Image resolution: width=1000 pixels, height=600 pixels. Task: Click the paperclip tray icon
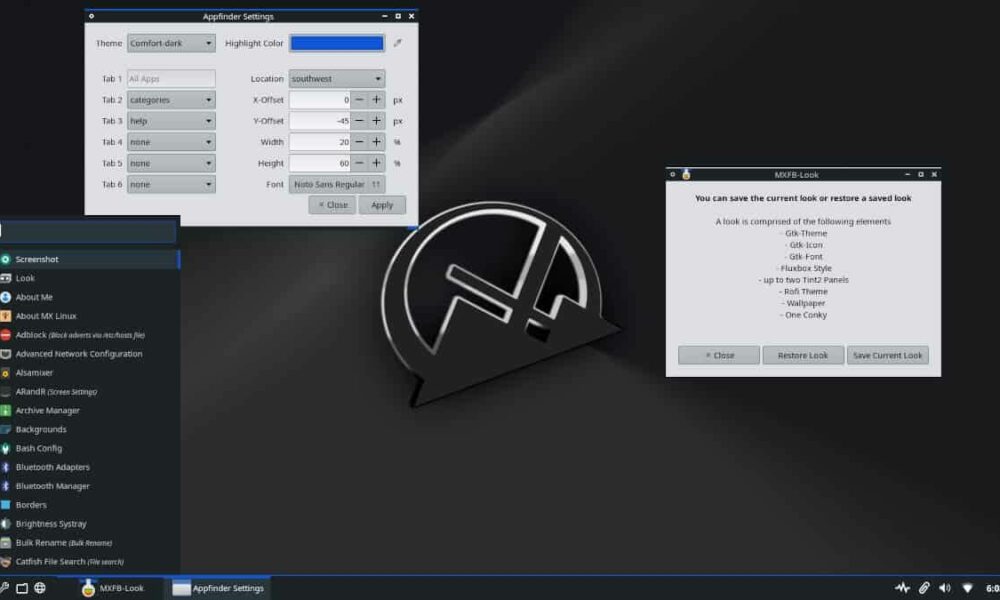pyautogui.click(x=923, y=588)
